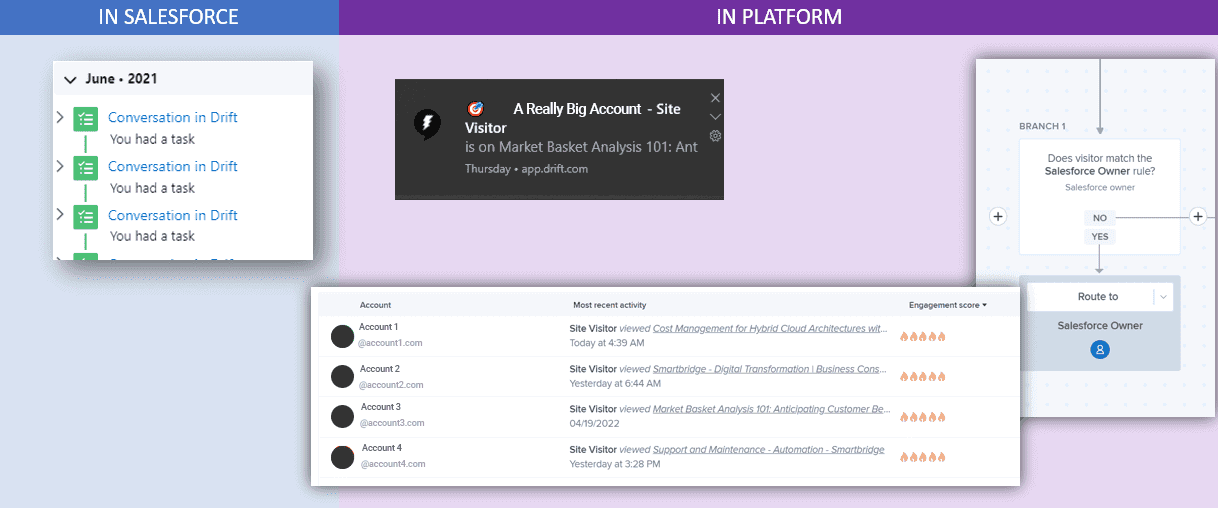
Task: Select Account 2 avatar
Action: 343,377
